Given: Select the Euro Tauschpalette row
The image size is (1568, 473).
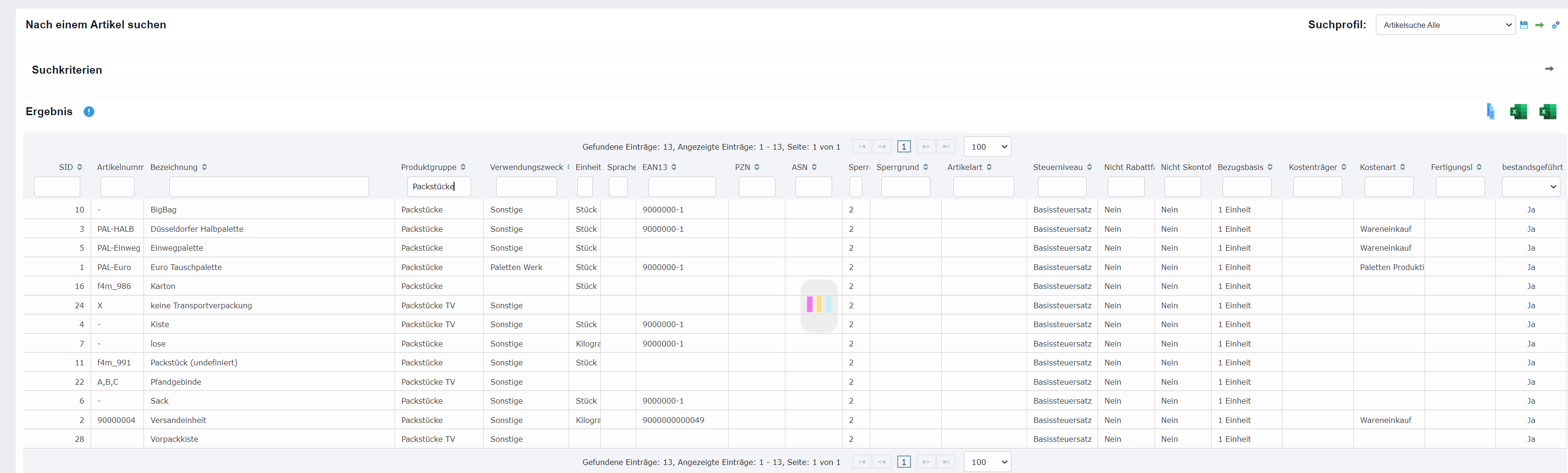Looking at the screenshot, I should tap(186, 267).
